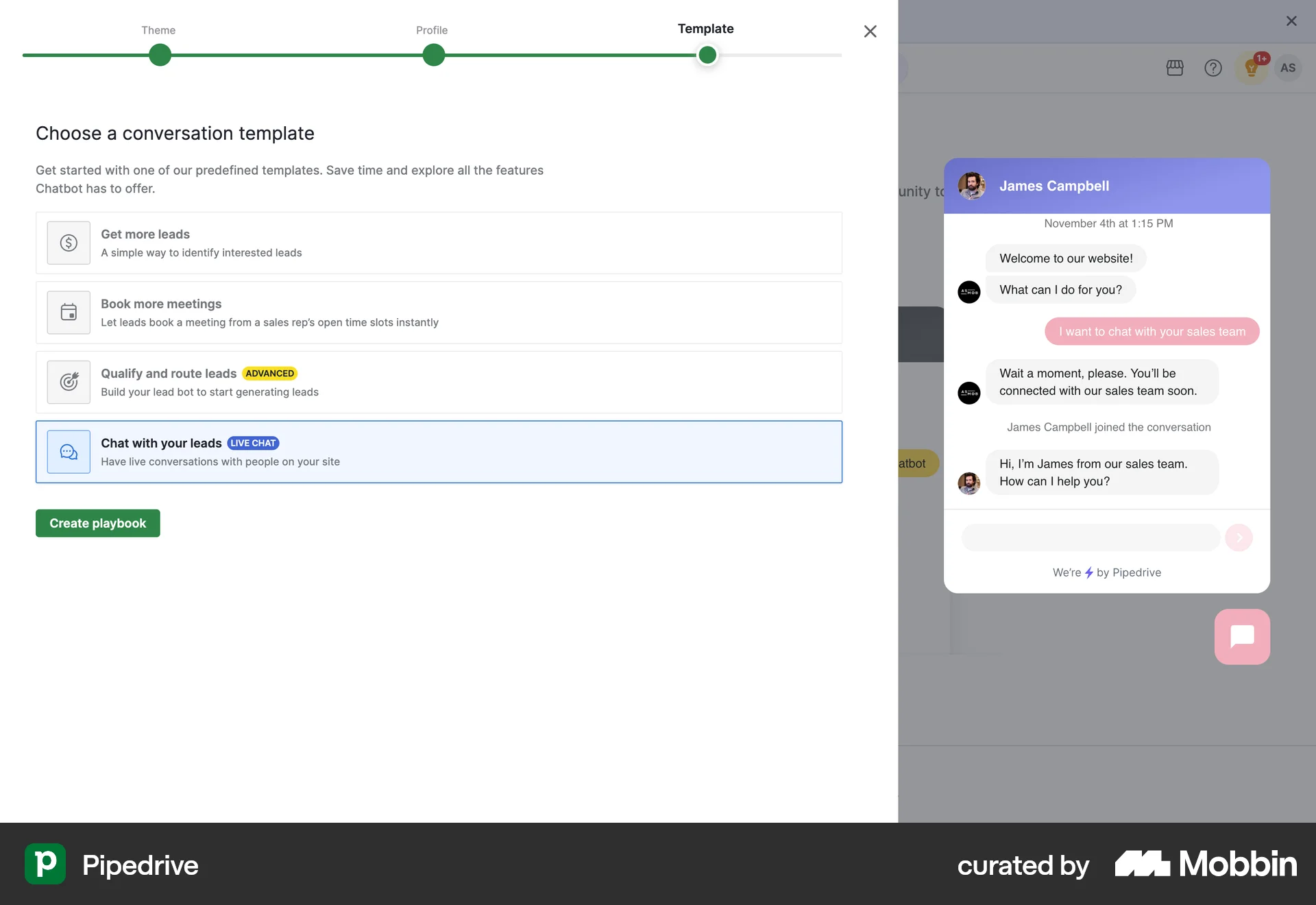The width and height of the screenshot is (1316, 905).
Task: Click the send message arrow in the chat widget
Action: tap(1239, 538)
